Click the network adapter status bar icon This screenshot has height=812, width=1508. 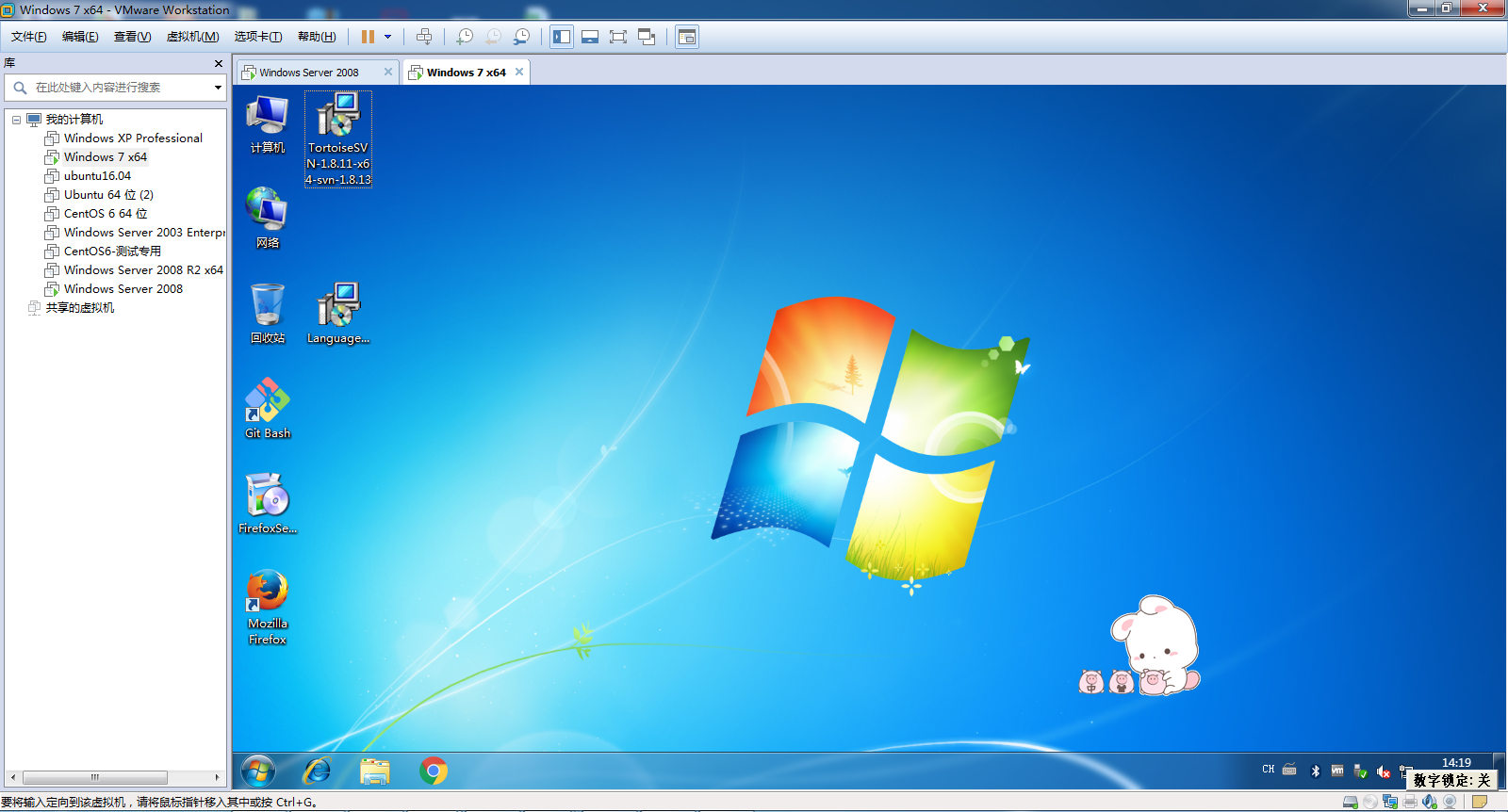pos(1390,802)
